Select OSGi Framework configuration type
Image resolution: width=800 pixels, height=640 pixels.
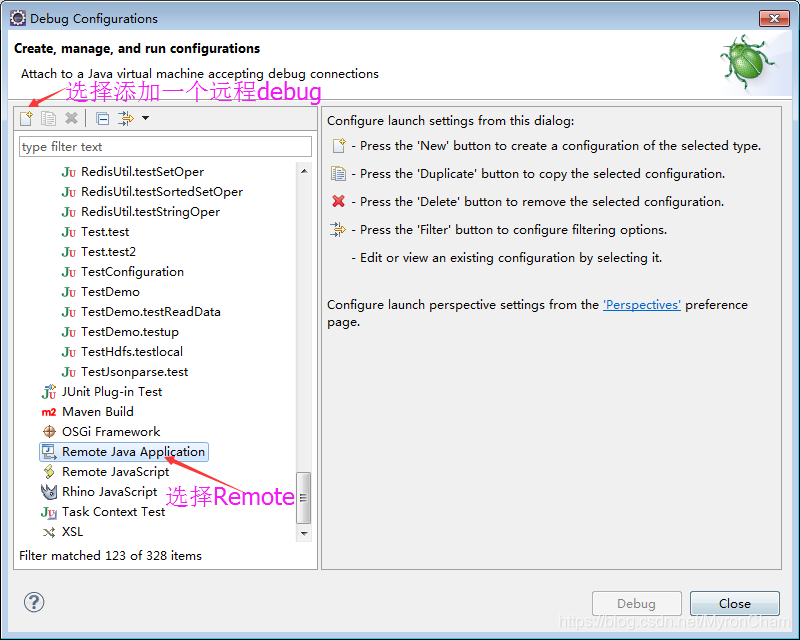pyautogui.click(x=111, y=432)
